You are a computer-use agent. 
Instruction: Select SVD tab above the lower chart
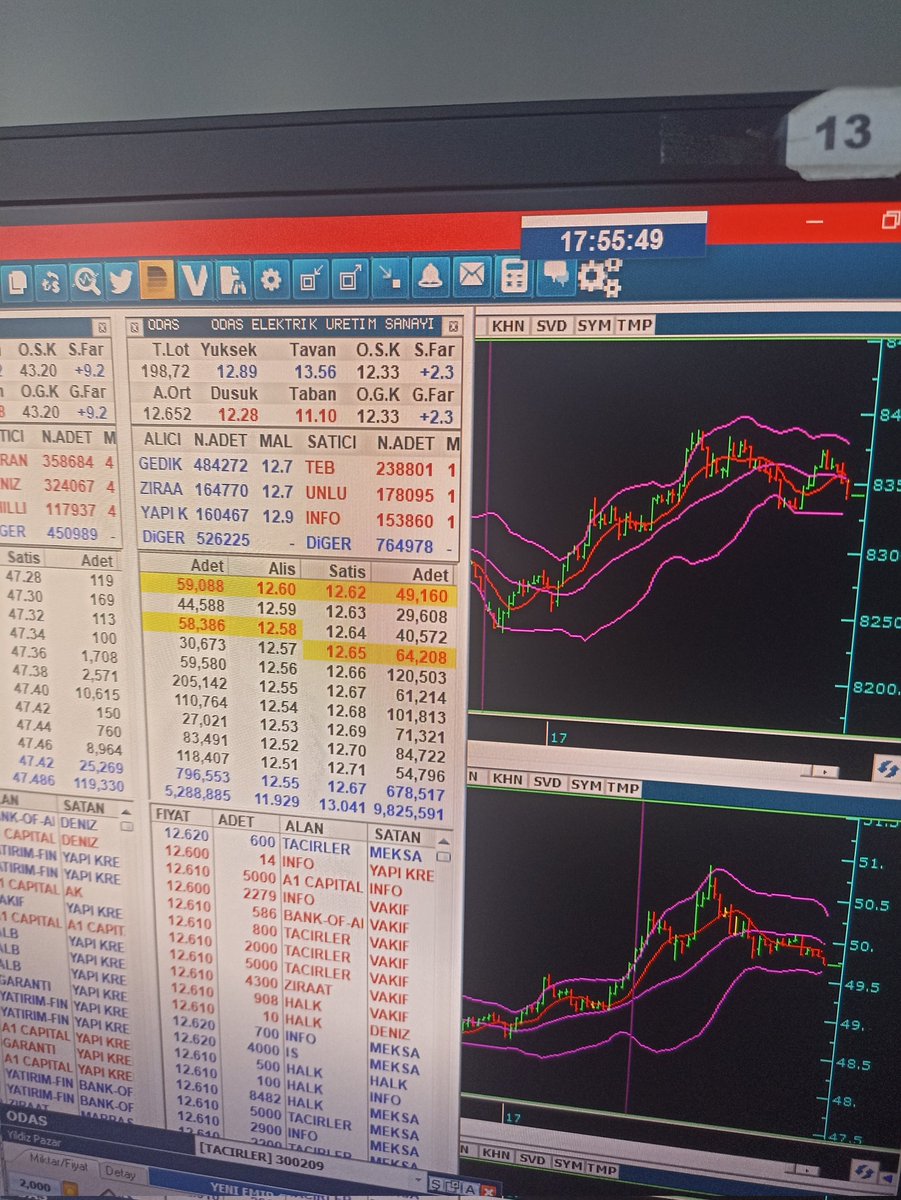click(548, 781)
